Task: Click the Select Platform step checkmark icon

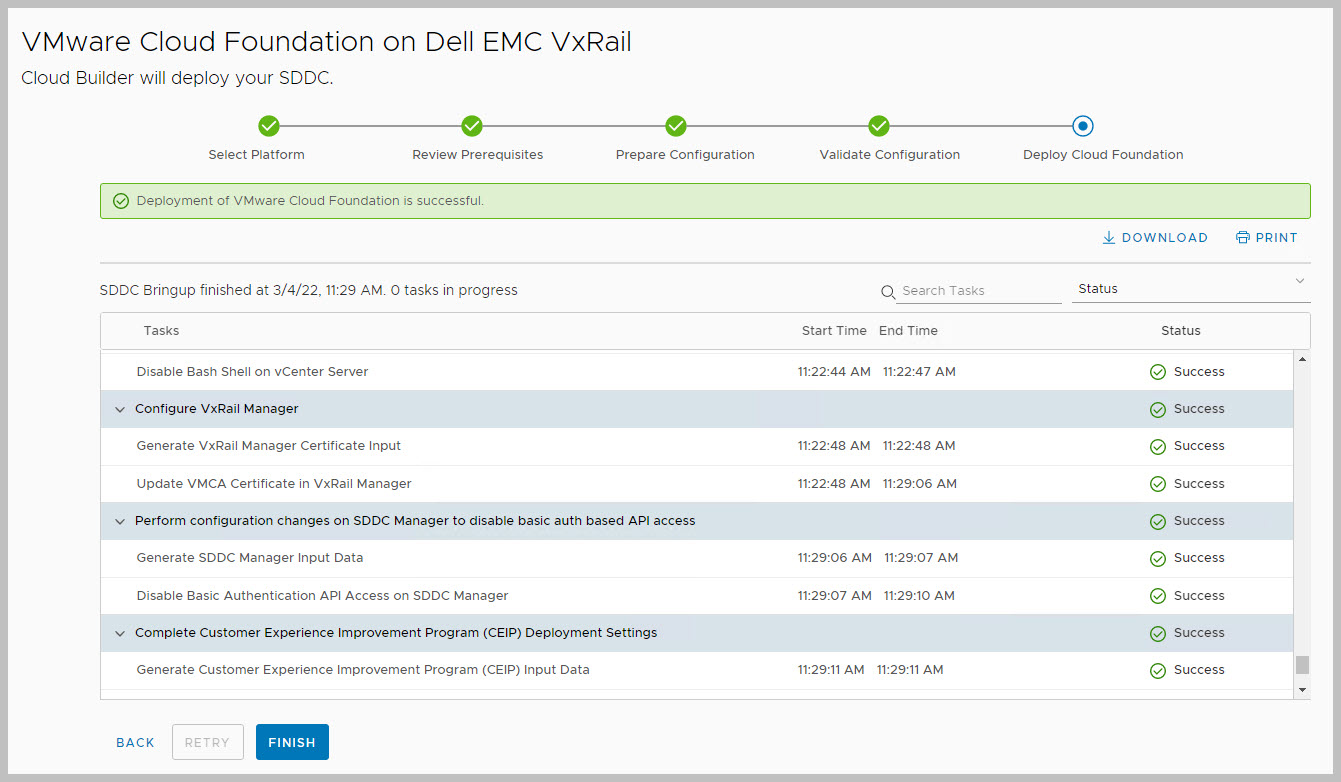Action: tap(268, 126)
